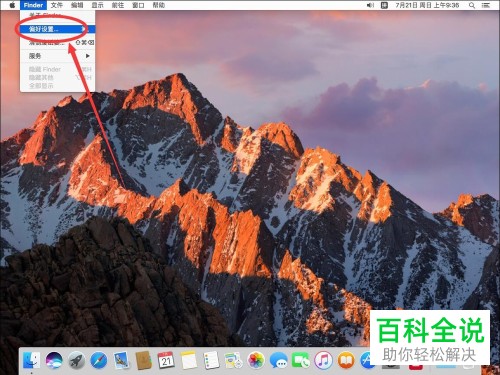Open iBooks orange book icon

pyautogui.click(x=346, y=360)
